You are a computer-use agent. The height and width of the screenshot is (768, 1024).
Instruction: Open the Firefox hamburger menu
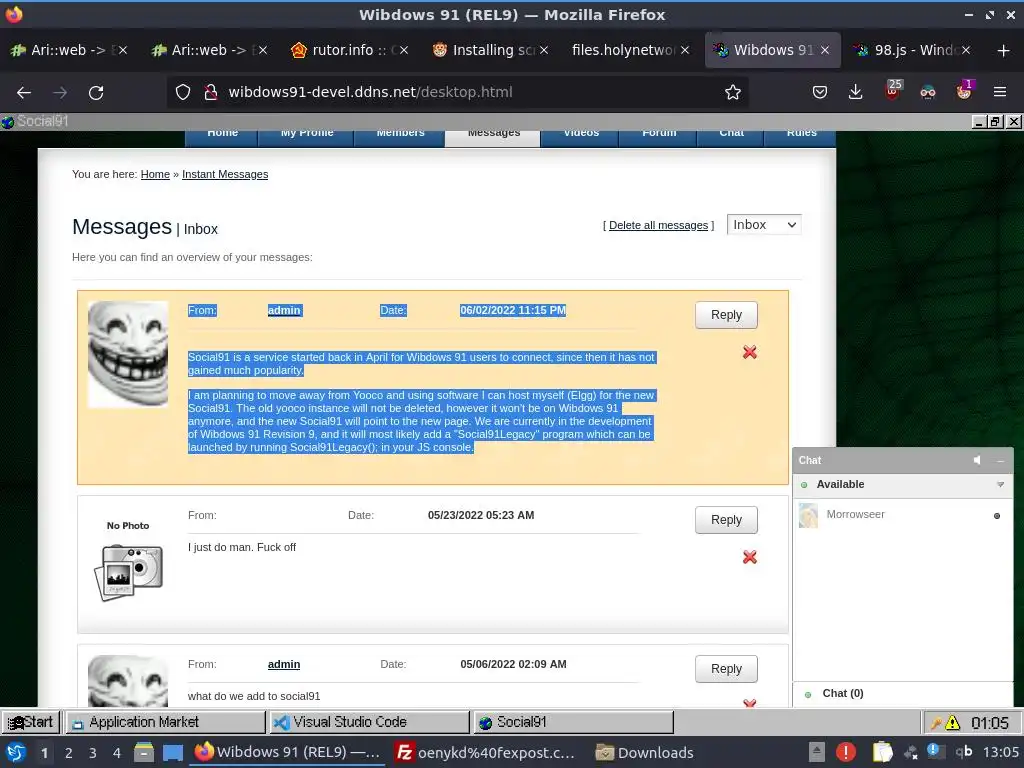point(1000,93)
